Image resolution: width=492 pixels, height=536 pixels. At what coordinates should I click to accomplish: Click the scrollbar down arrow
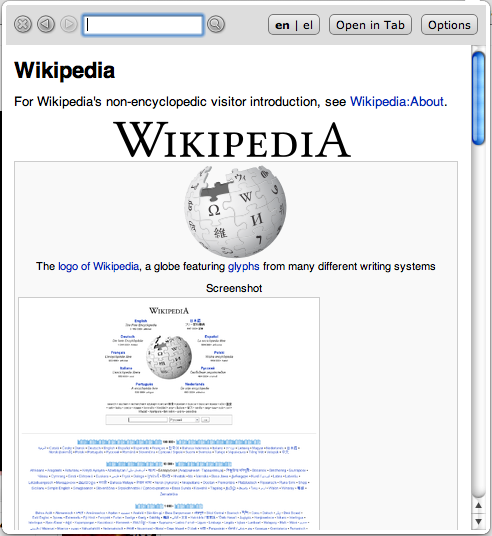(x=479, y=522)
